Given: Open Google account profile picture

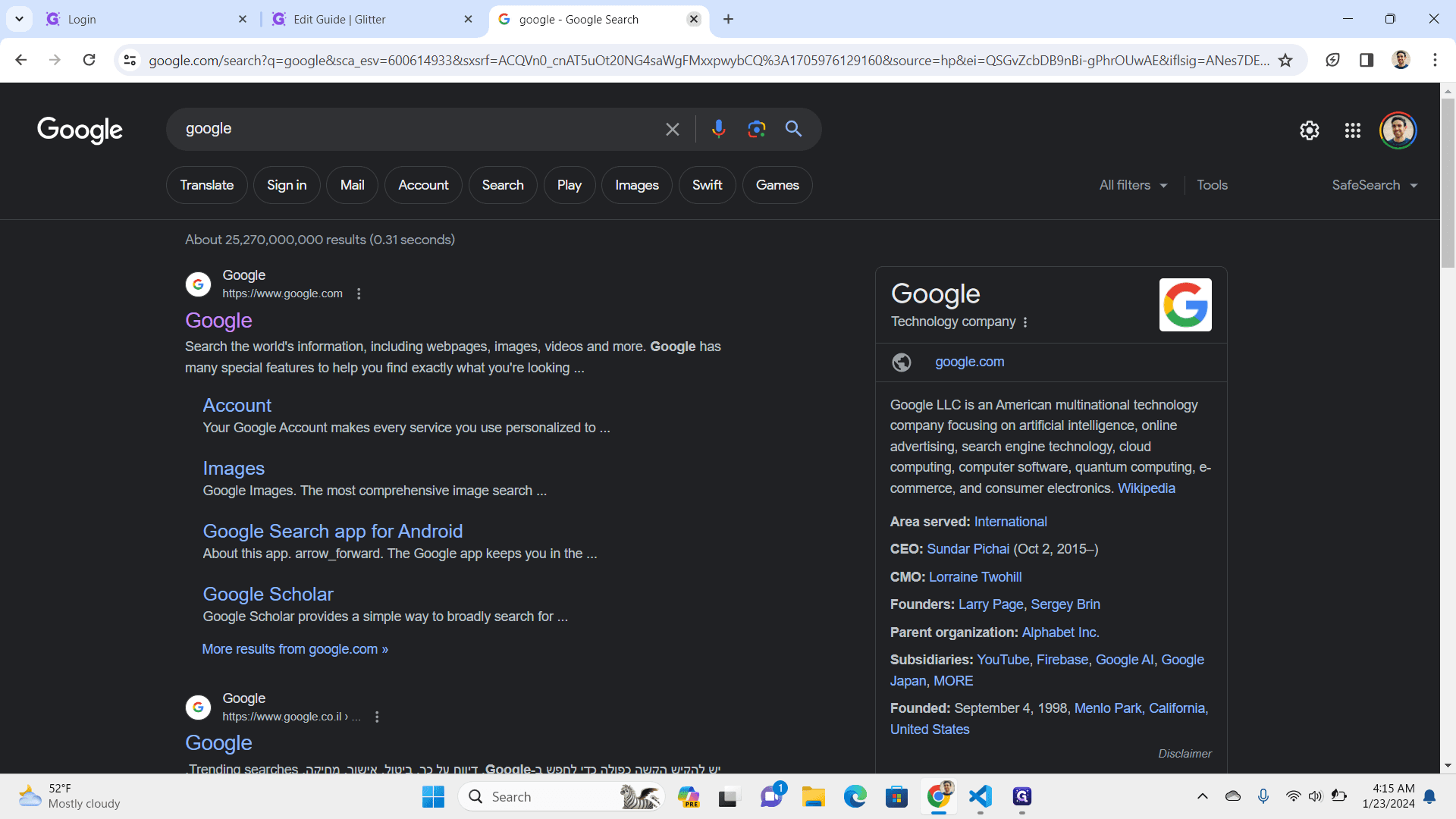Looking at the screenshot, I should [1398, 130].
